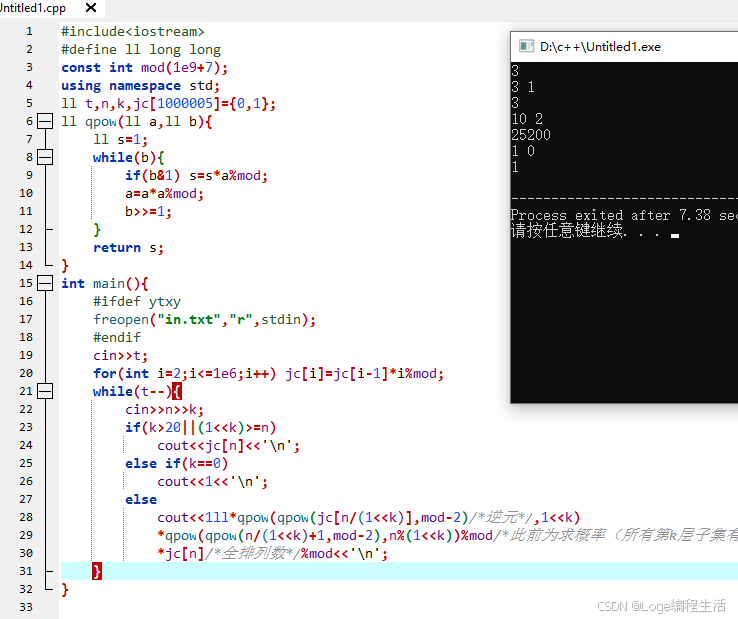Click highlighted opening brace after while(t--)
The width and height of the screenshot is (738, 619).
176,391
